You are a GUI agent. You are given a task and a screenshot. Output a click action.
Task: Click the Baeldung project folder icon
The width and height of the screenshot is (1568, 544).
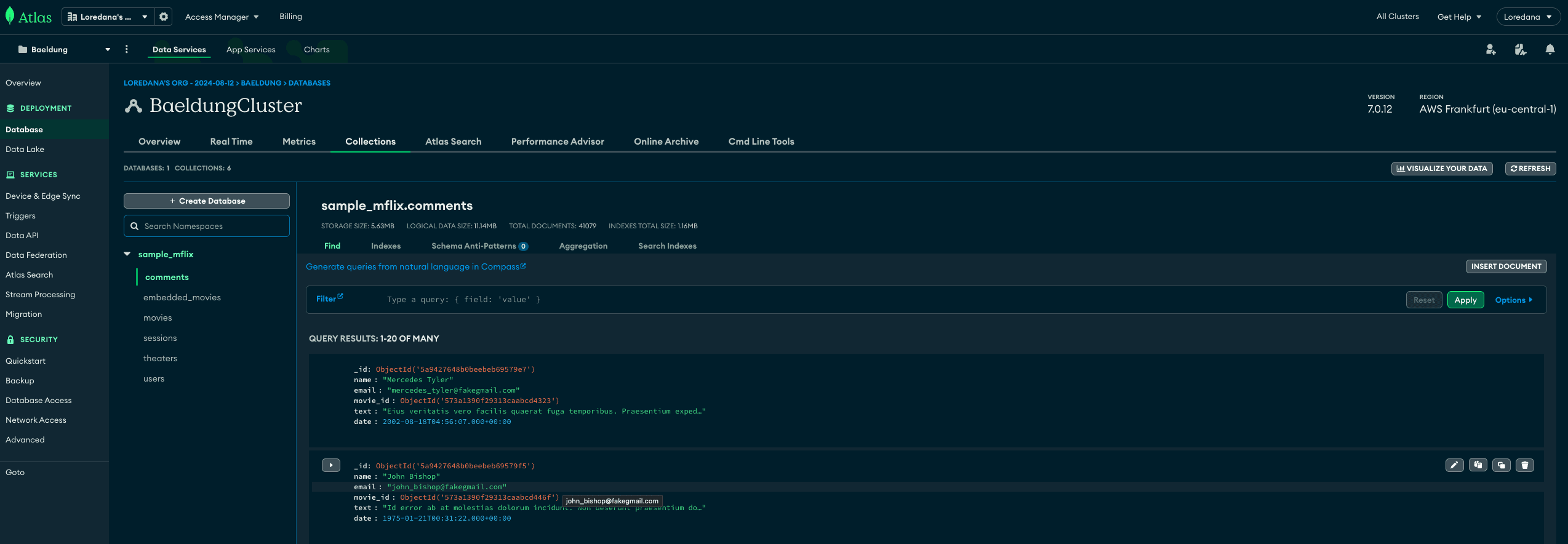23,49
